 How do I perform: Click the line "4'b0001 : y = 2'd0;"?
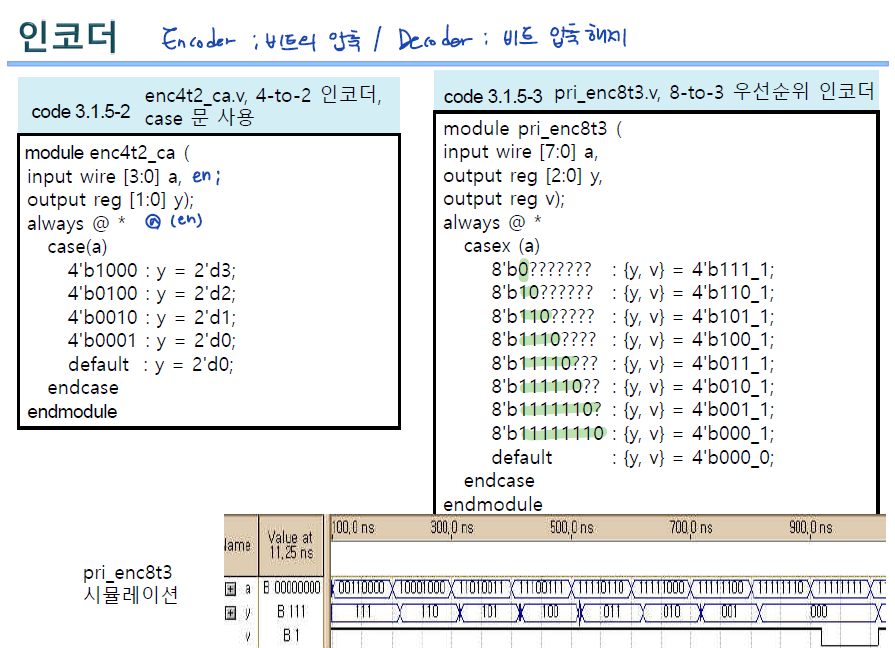coord(151,341)
